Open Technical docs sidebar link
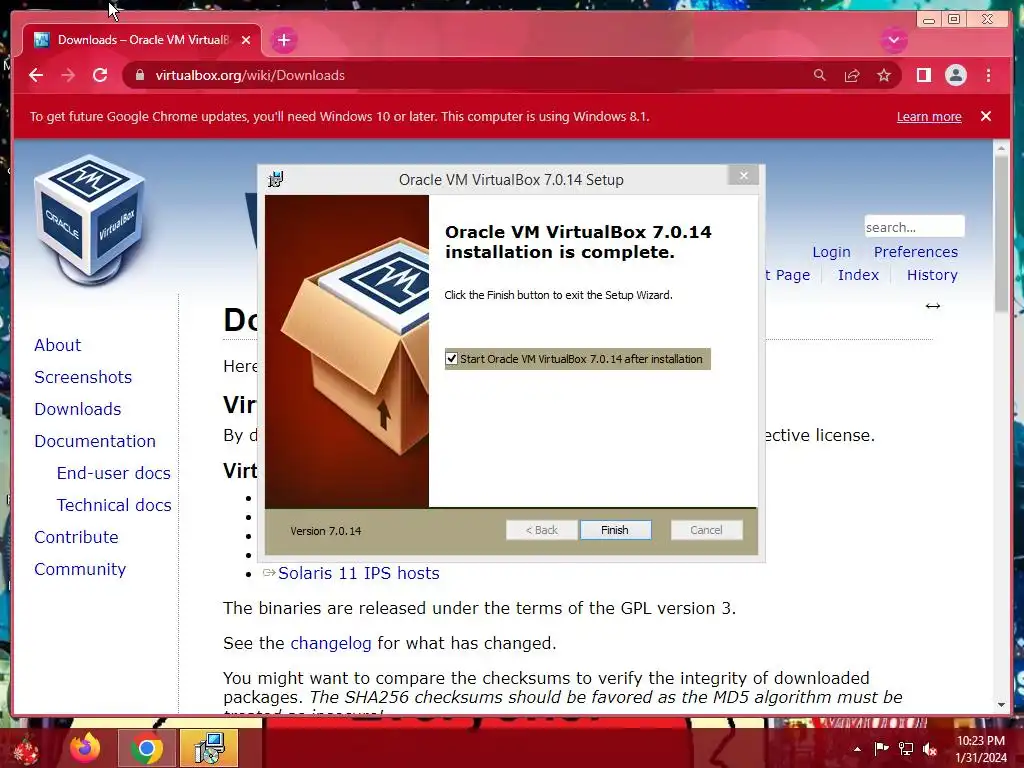The image size is (1024, 768). (114, 505)
